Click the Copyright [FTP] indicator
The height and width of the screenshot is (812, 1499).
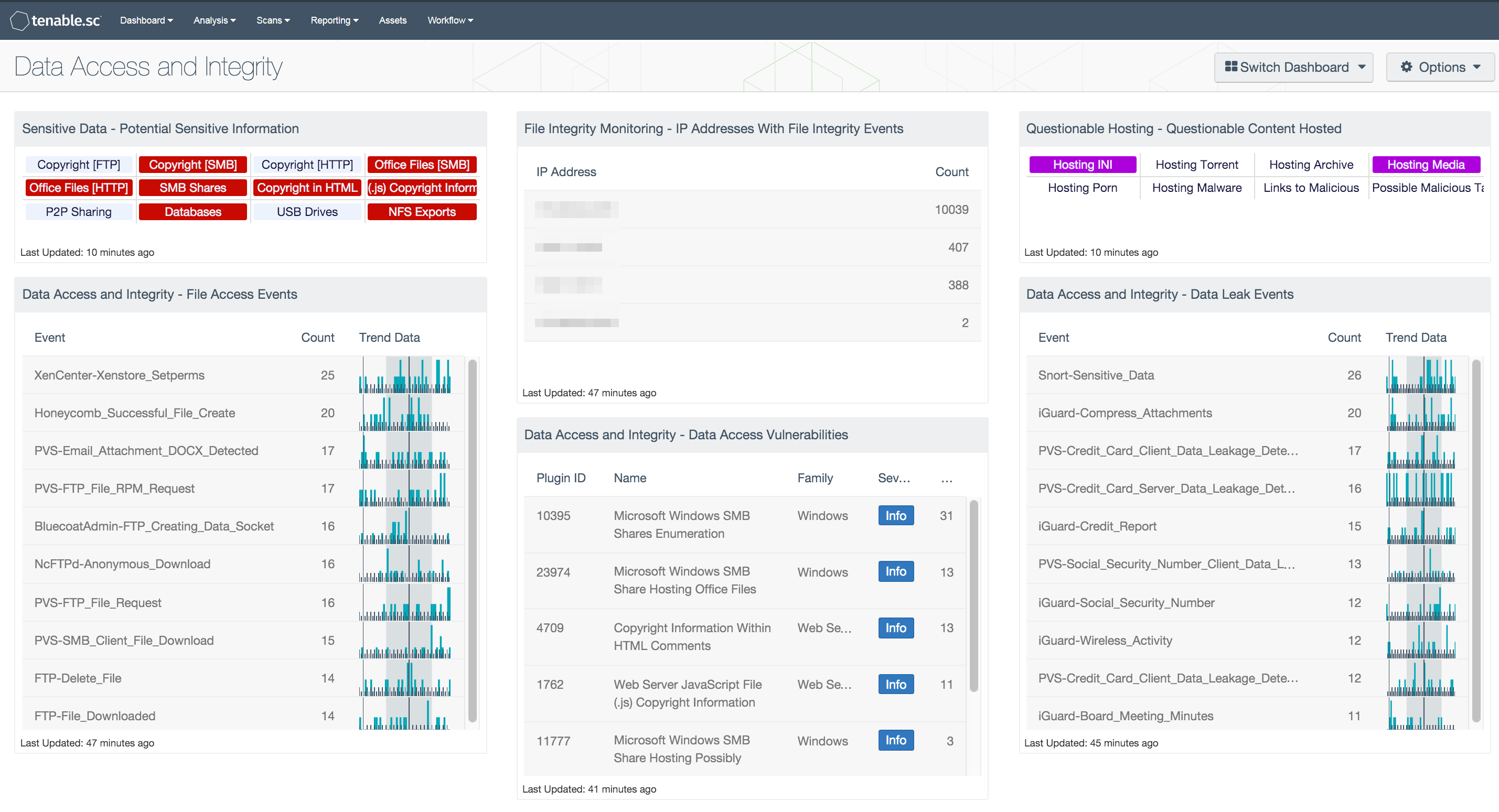pyautogui.click(x=79, y=165)
